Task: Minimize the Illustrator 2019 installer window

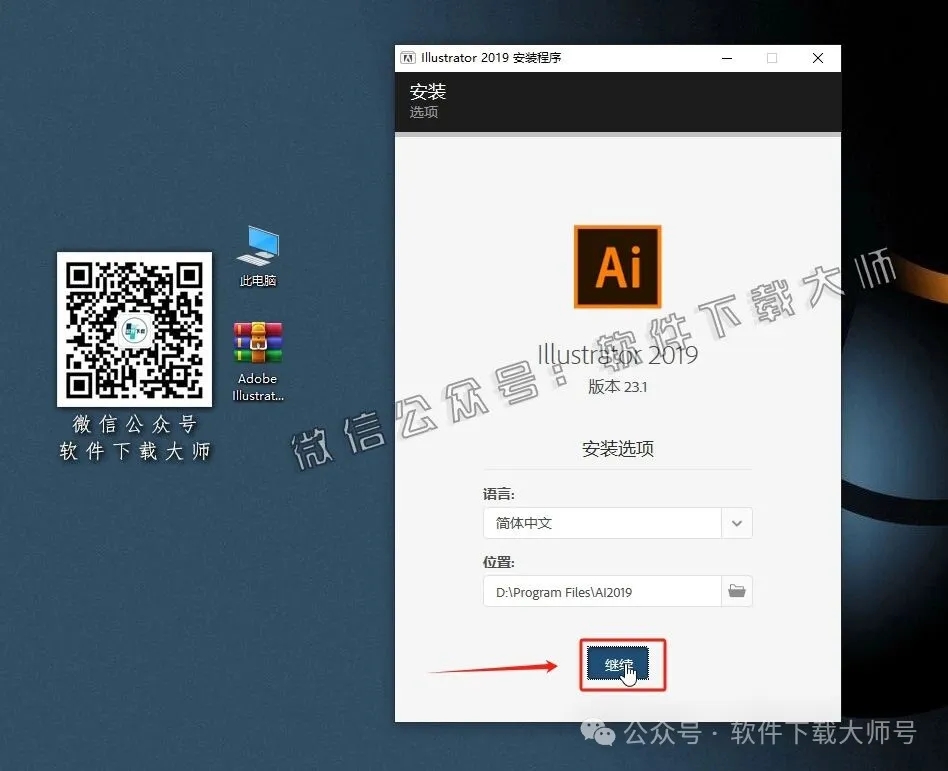Action: pyautogui.click(x=726, y=58)
